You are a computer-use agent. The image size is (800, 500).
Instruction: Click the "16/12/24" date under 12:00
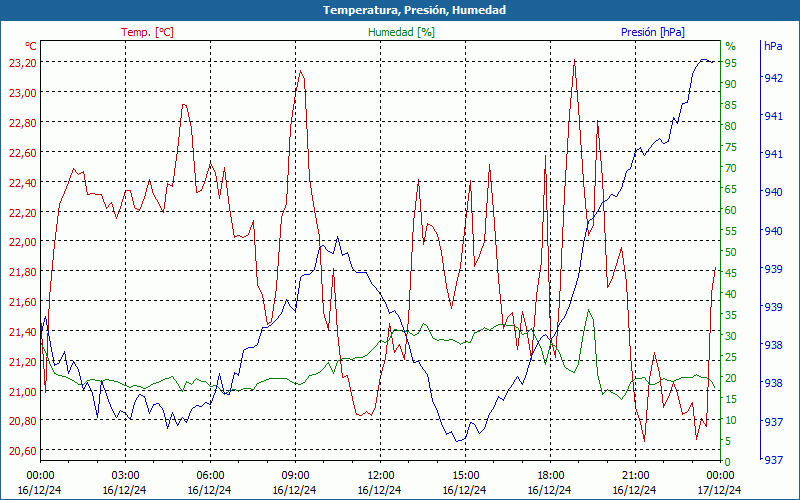point(380,490)
